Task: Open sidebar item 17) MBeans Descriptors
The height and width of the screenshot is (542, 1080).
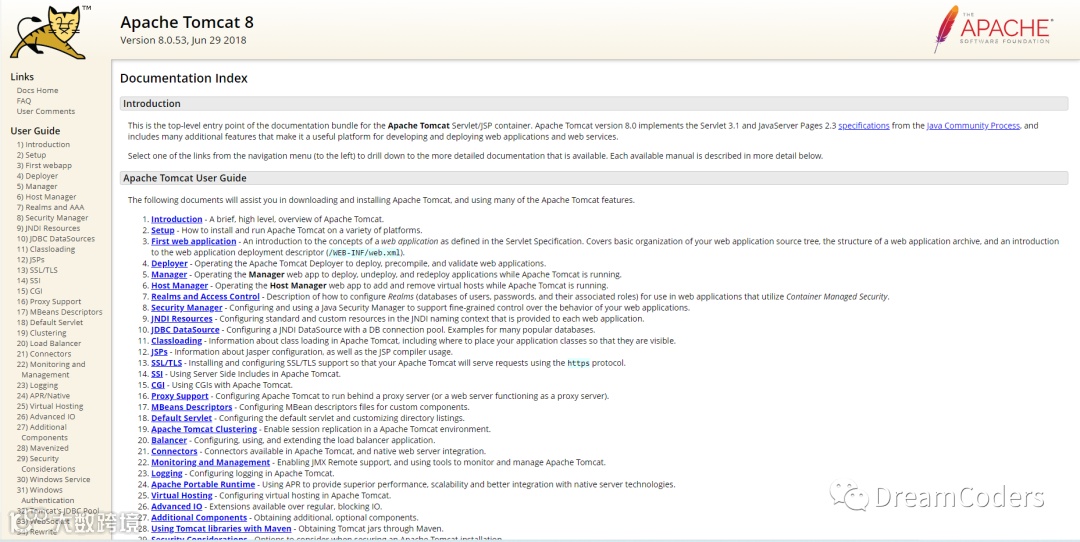Action: pyautogui.click(x=59, y=312)
